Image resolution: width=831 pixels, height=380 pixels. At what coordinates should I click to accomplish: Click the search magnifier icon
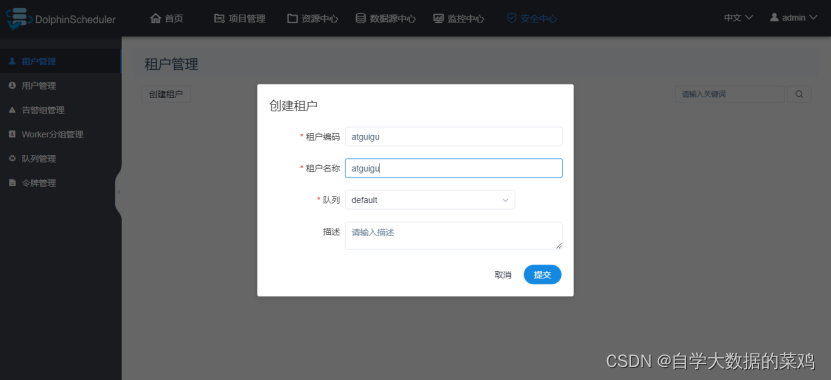(799, 94)
